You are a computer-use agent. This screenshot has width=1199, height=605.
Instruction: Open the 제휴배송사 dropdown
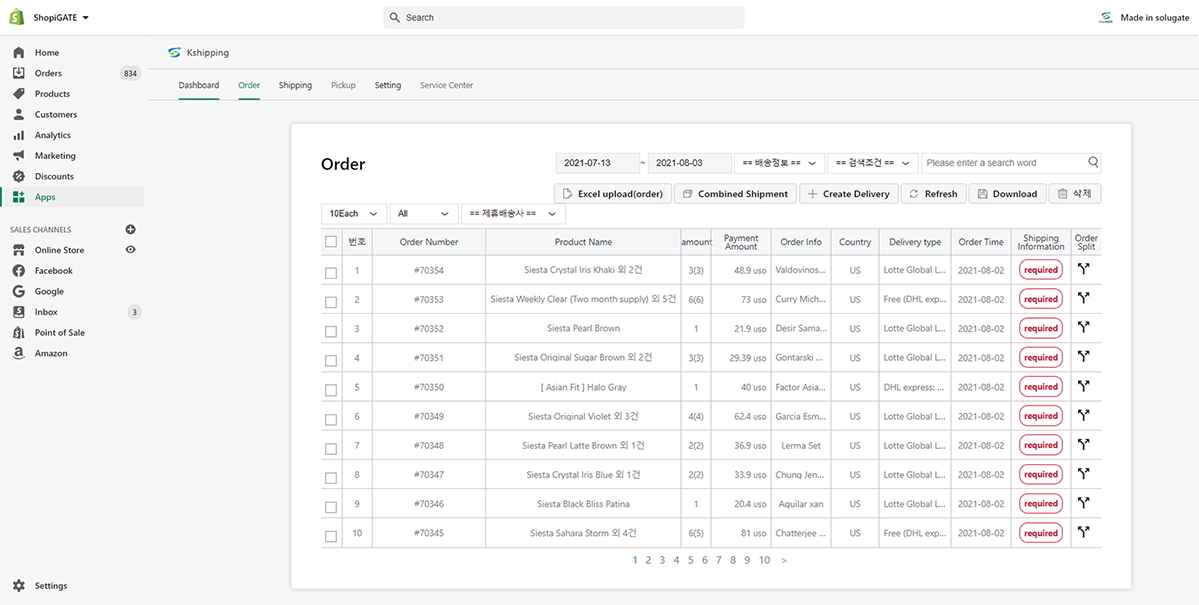[513, 213]
